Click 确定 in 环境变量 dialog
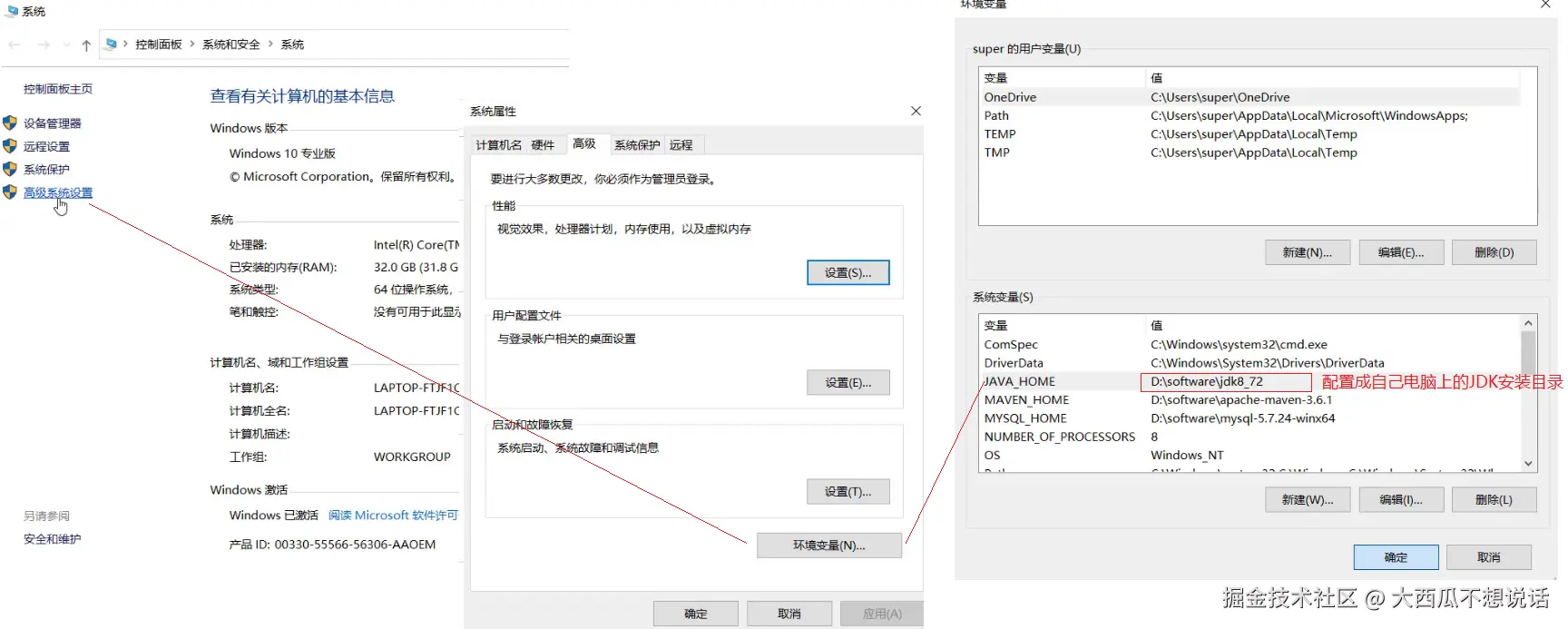Viewport: 1568px width, 629px height. tap(1396, 557)
